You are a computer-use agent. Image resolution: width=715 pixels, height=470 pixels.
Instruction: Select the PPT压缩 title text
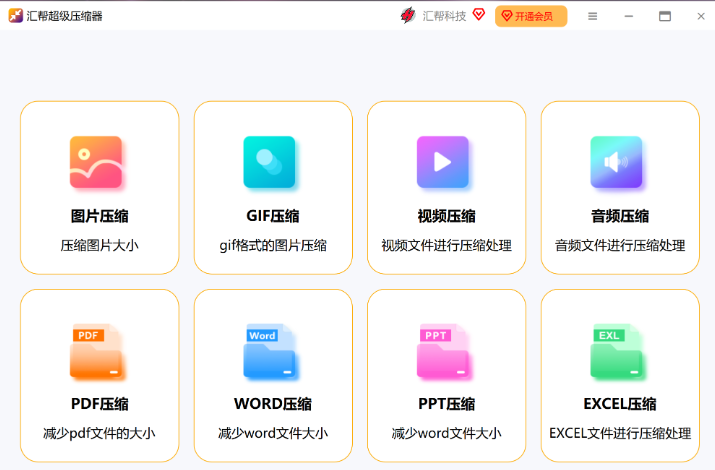click(x=446, y=403)
